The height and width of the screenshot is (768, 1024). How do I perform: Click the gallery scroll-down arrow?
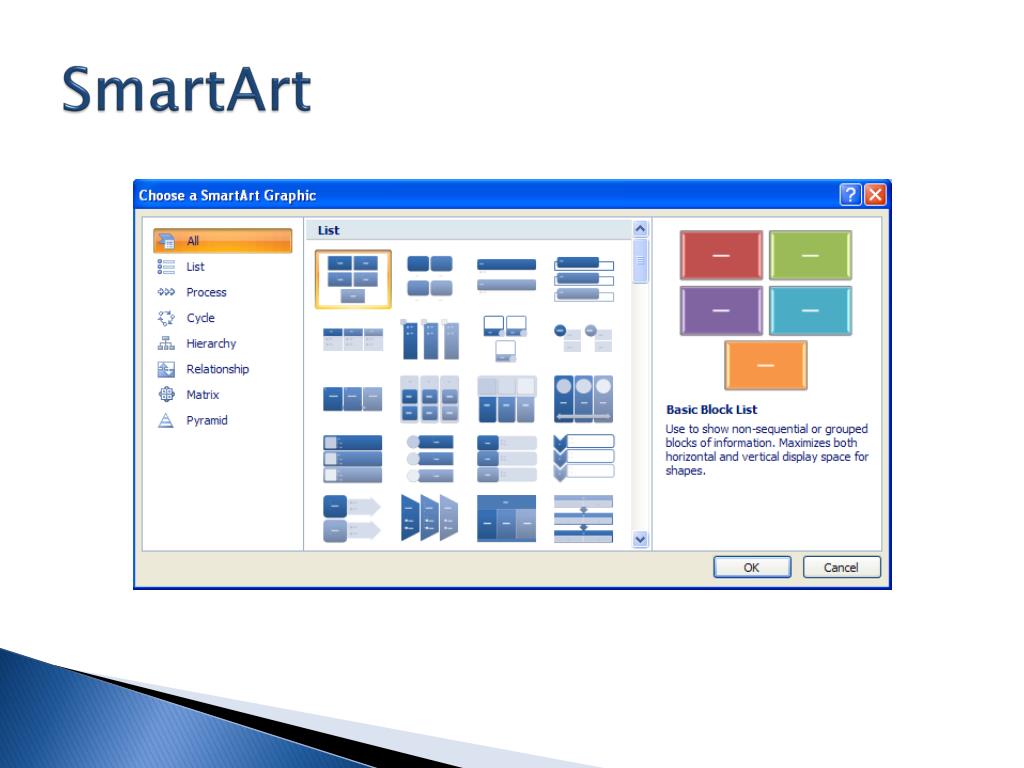(640, 539)
